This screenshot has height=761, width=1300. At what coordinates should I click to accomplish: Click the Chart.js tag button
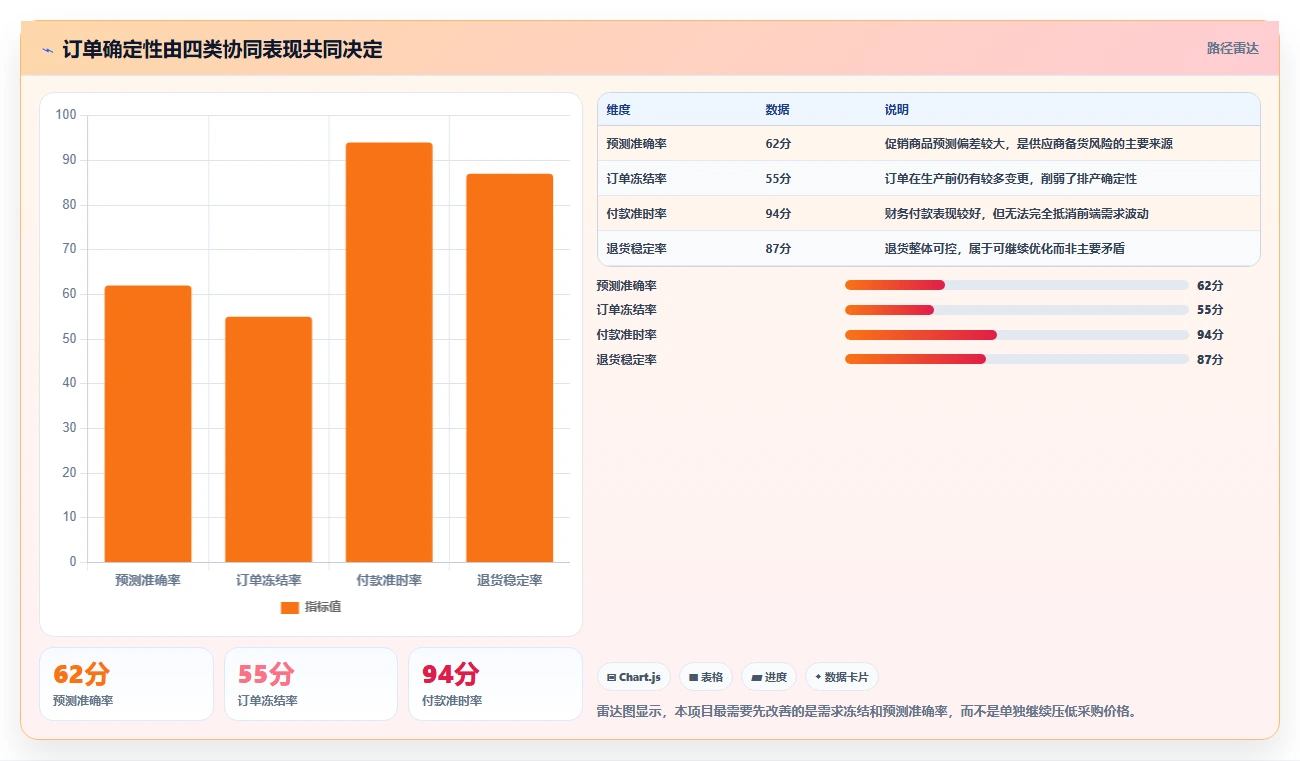click(x=634, y=677)
